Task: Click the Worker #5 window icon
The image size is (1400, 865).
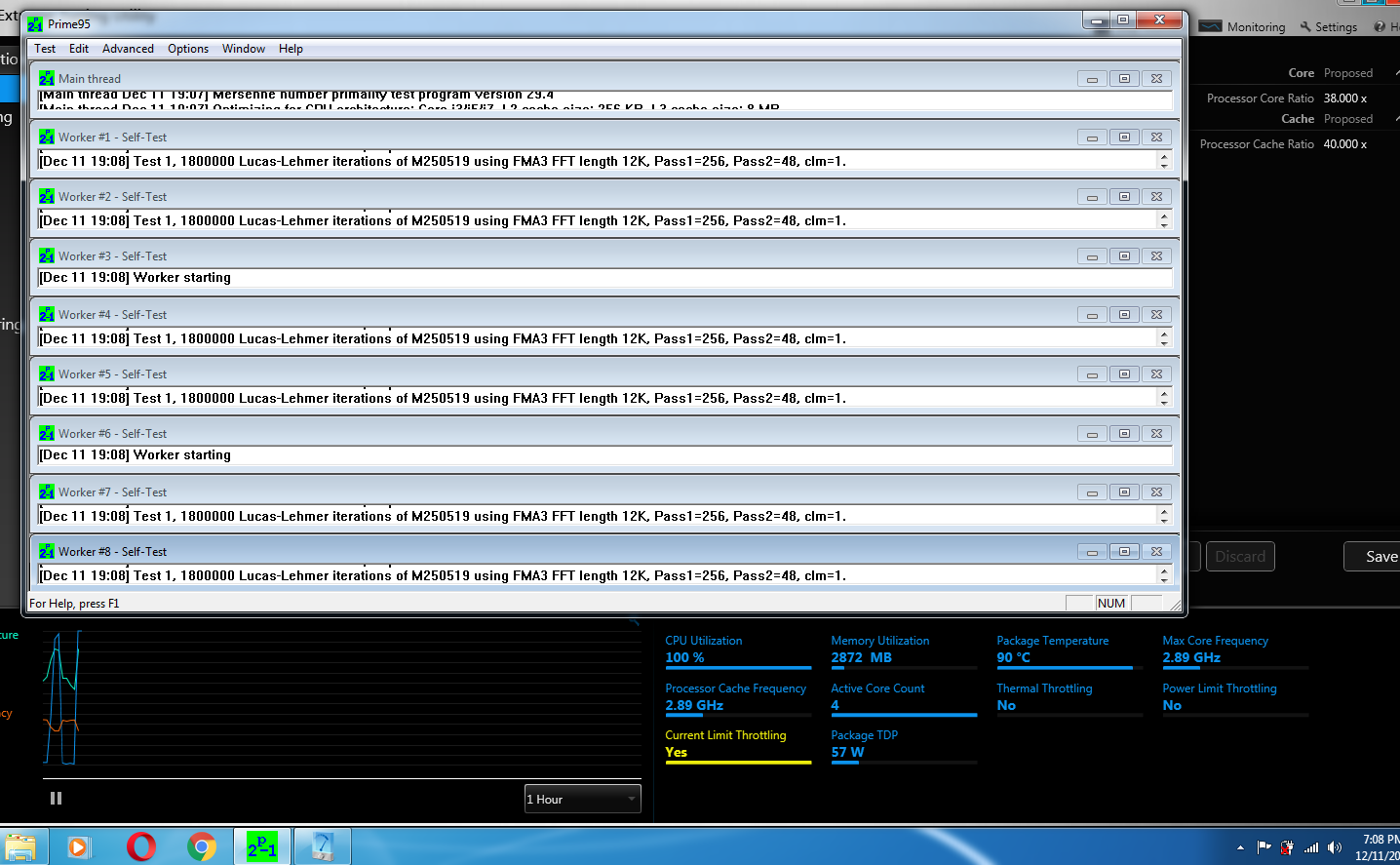Action: point(47,374)
